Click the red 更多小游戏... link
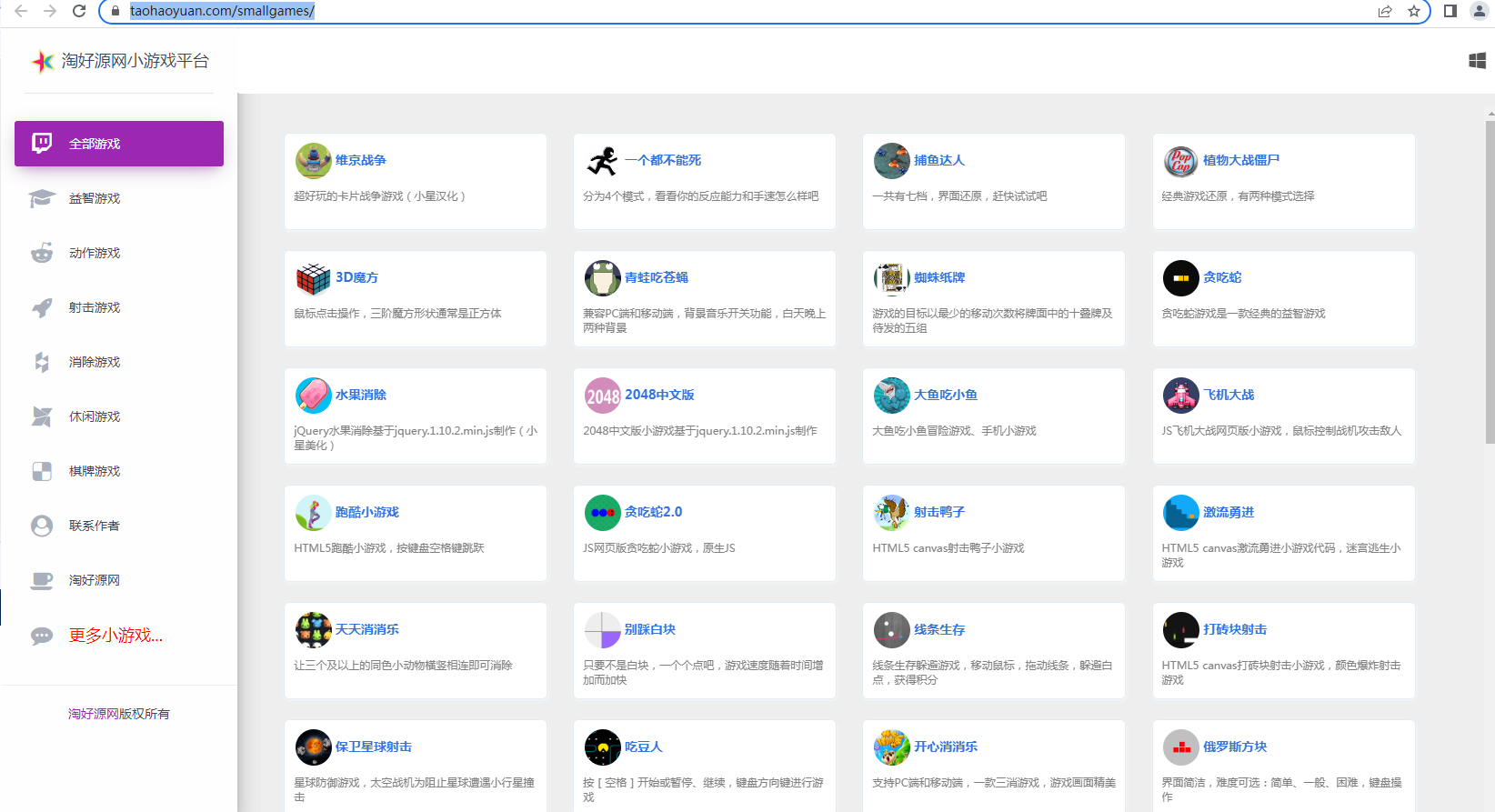The width and height of the screenshot is (1495, 812). coord(115,636)
